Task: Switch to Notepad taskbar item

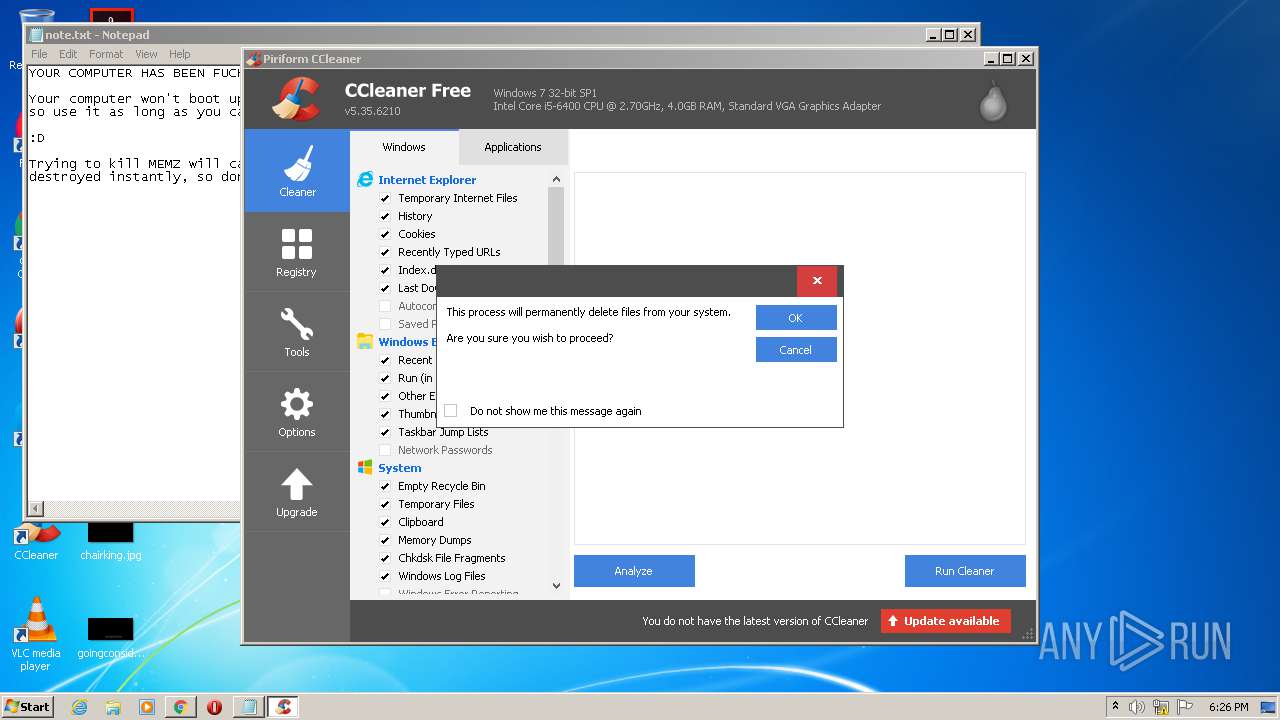Action: click(x=248, y=707)
